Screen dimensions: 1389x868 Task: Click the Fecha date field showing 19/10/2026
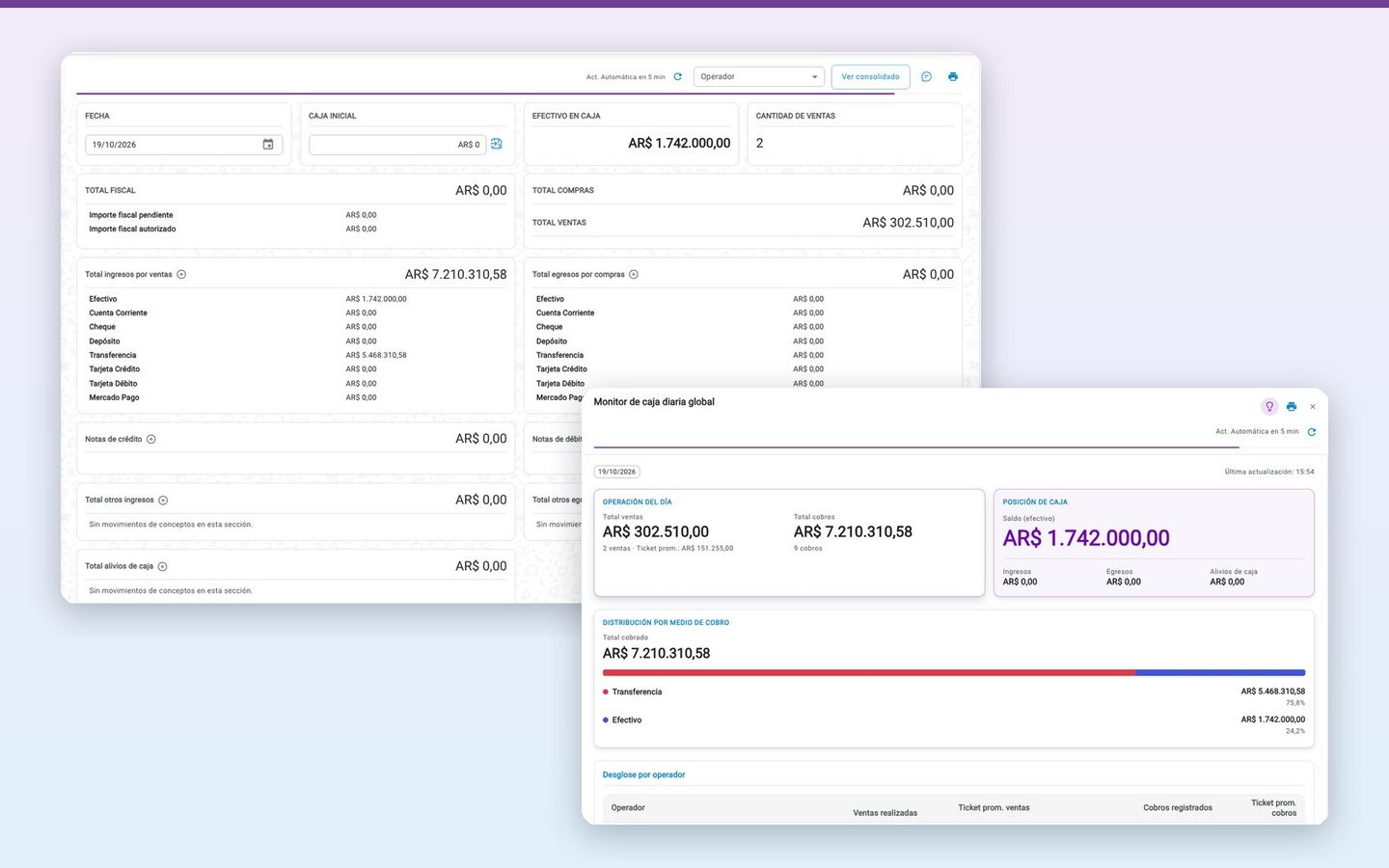pyautogui.click(x=184, y=145)
